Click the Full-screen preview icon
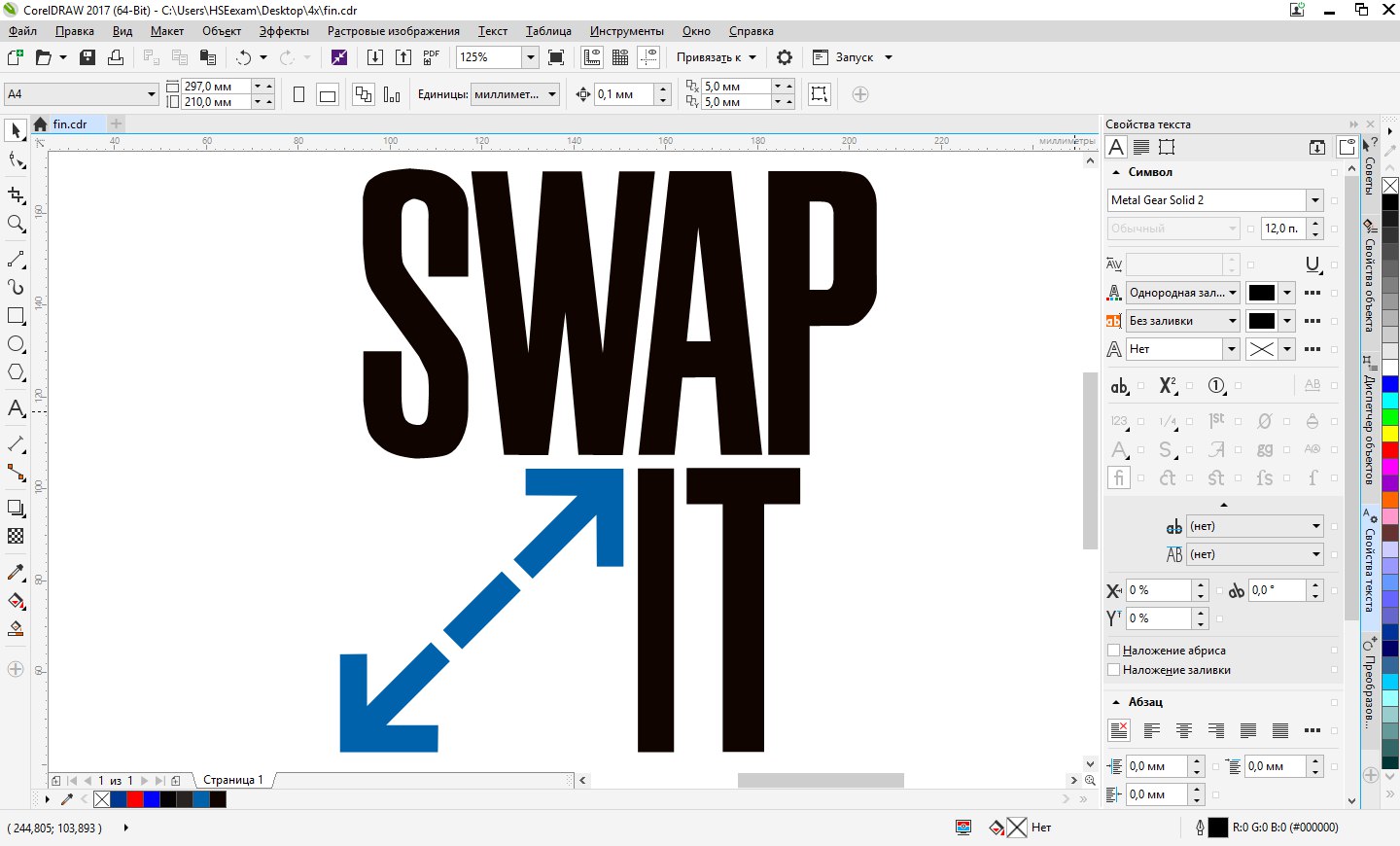 coord(556,57)
